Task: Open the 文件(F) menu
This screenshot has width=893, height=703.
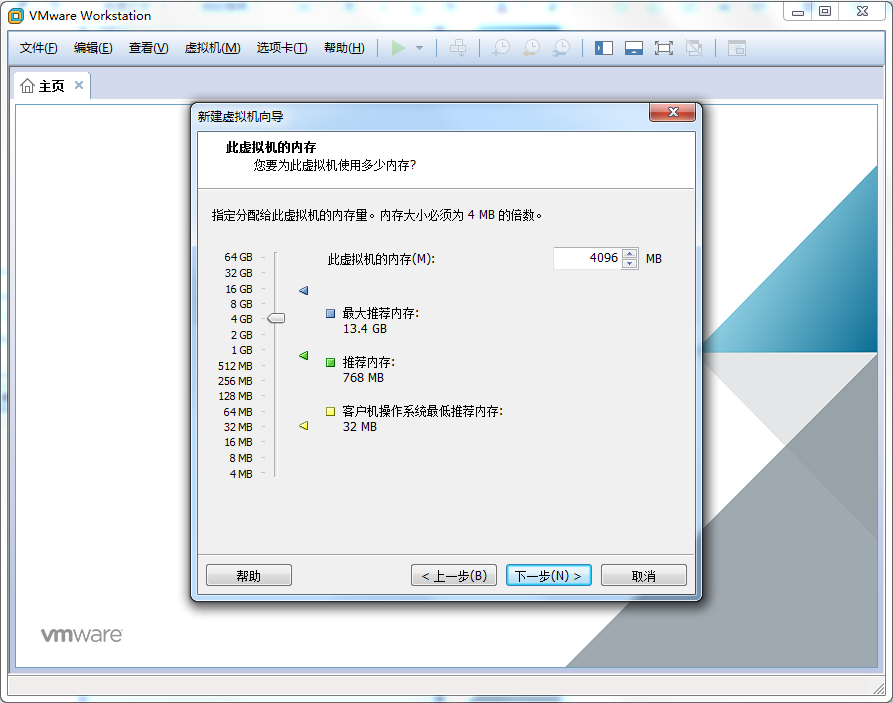Action: click(39, 48)
